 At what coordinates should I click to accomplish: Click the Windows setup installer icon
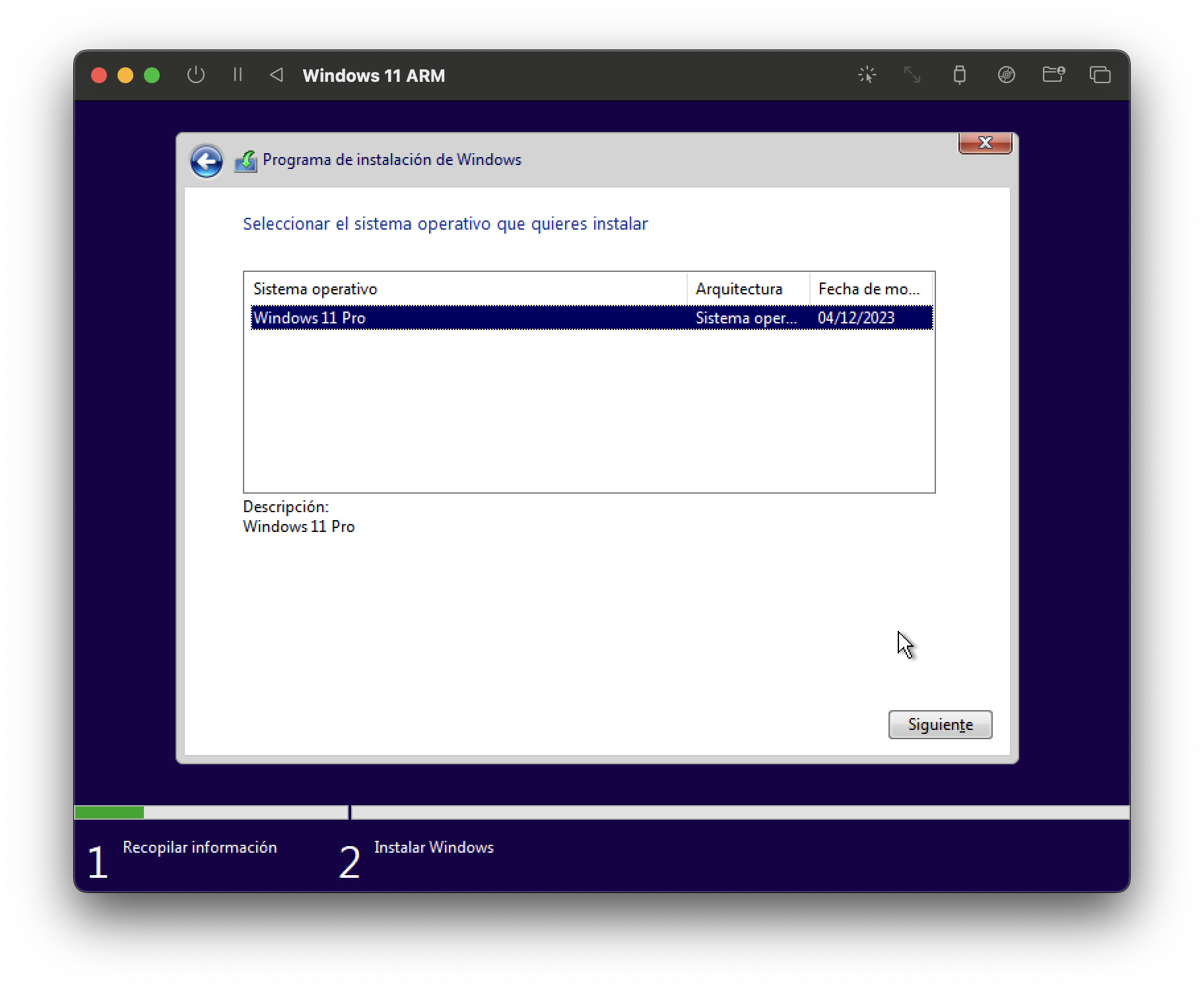point(246,161)
